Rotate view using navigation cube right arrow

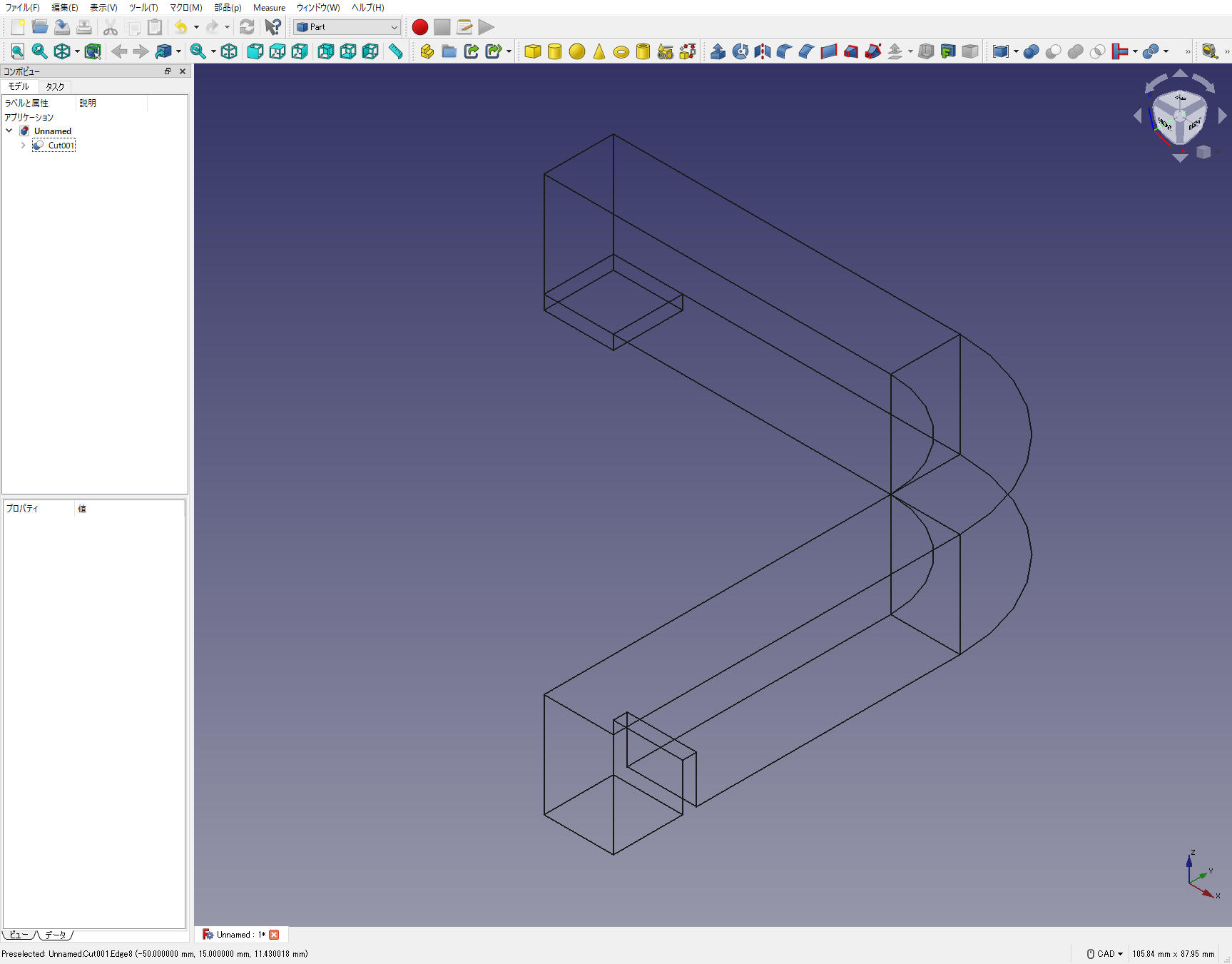pyautogui.click(x=1222, y=115)
